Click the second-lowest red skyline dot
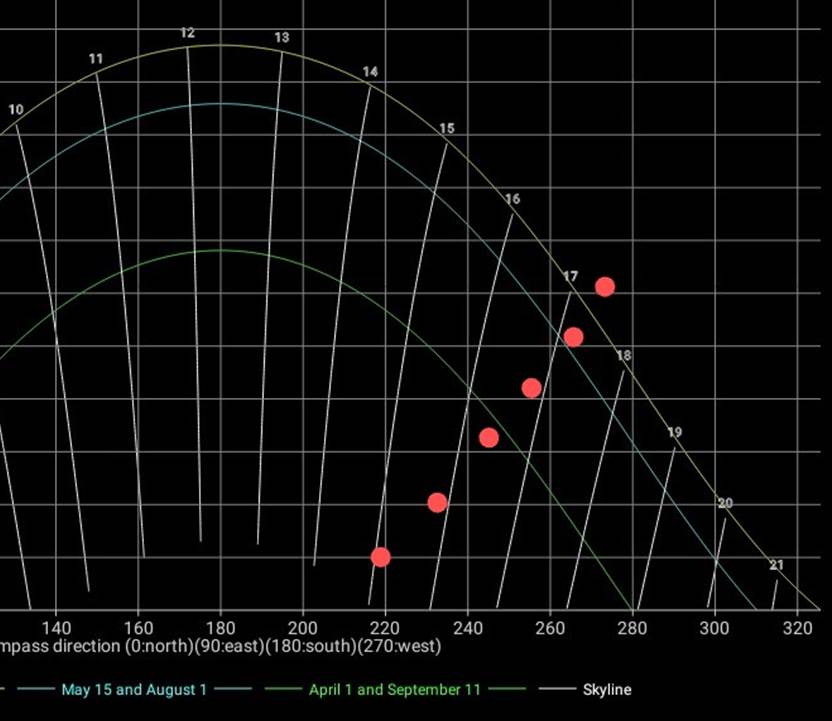The image size is (832, 721). (437, 503)
